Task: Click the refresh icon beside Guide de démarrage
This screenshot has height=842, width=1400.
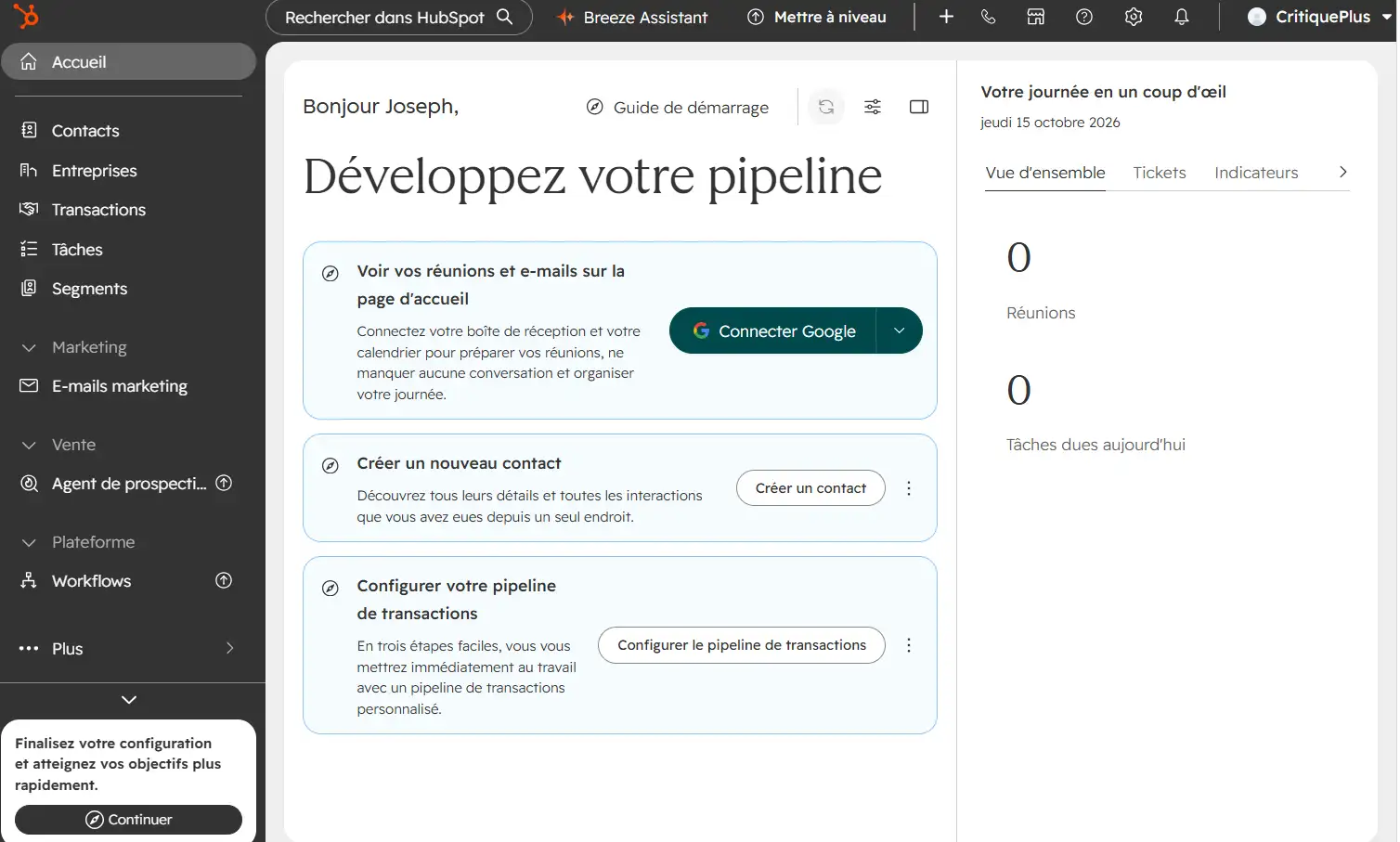Action: (826, 107)
